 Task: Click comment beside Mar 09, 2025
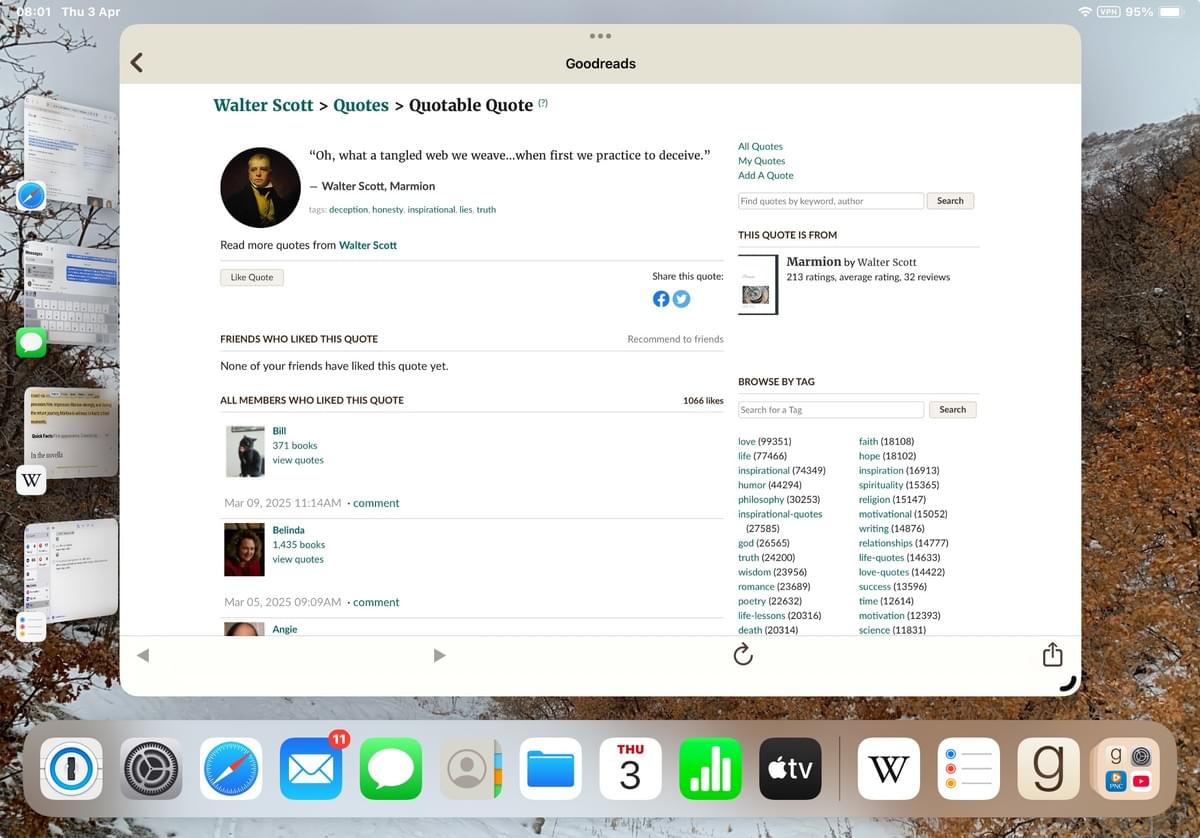pyautogui.click(x=376, y=503)
